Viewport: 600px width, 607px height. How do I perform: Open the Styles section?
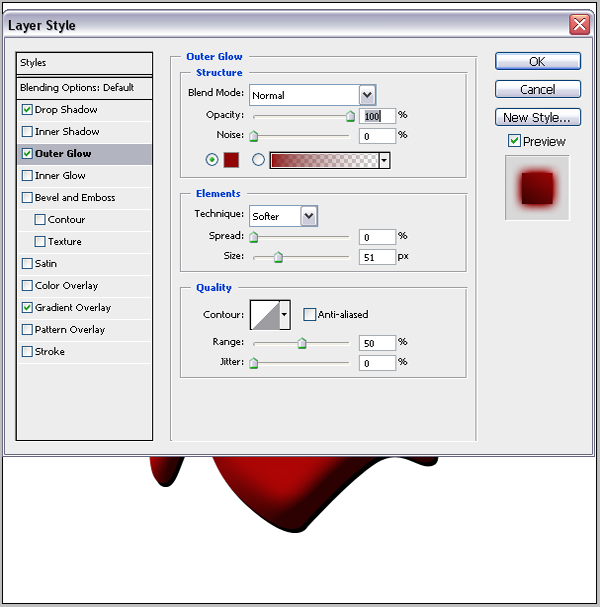point(84,63)
